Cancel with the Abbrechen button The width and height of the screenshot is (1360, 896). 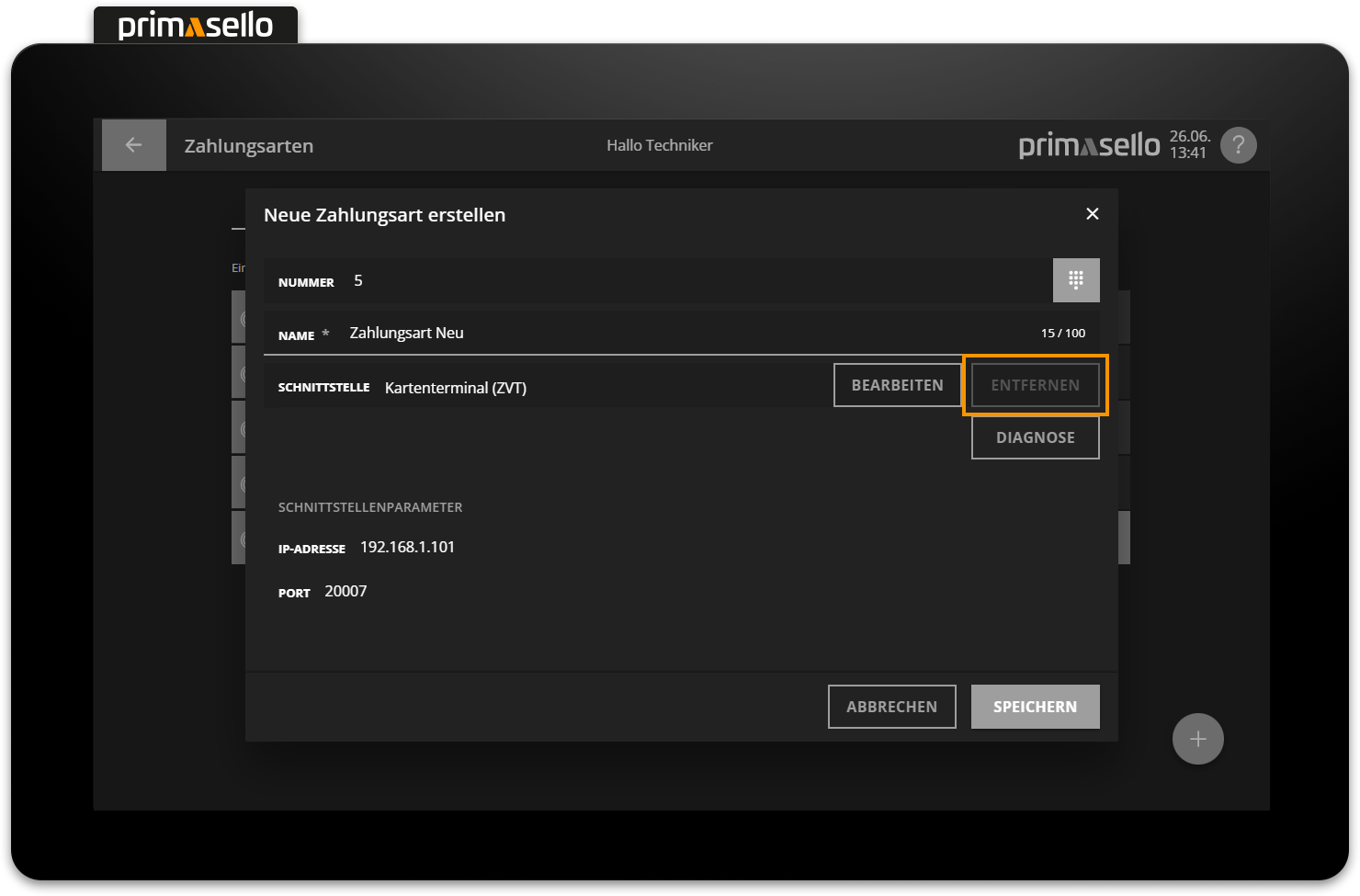click(x=891, y=707)
